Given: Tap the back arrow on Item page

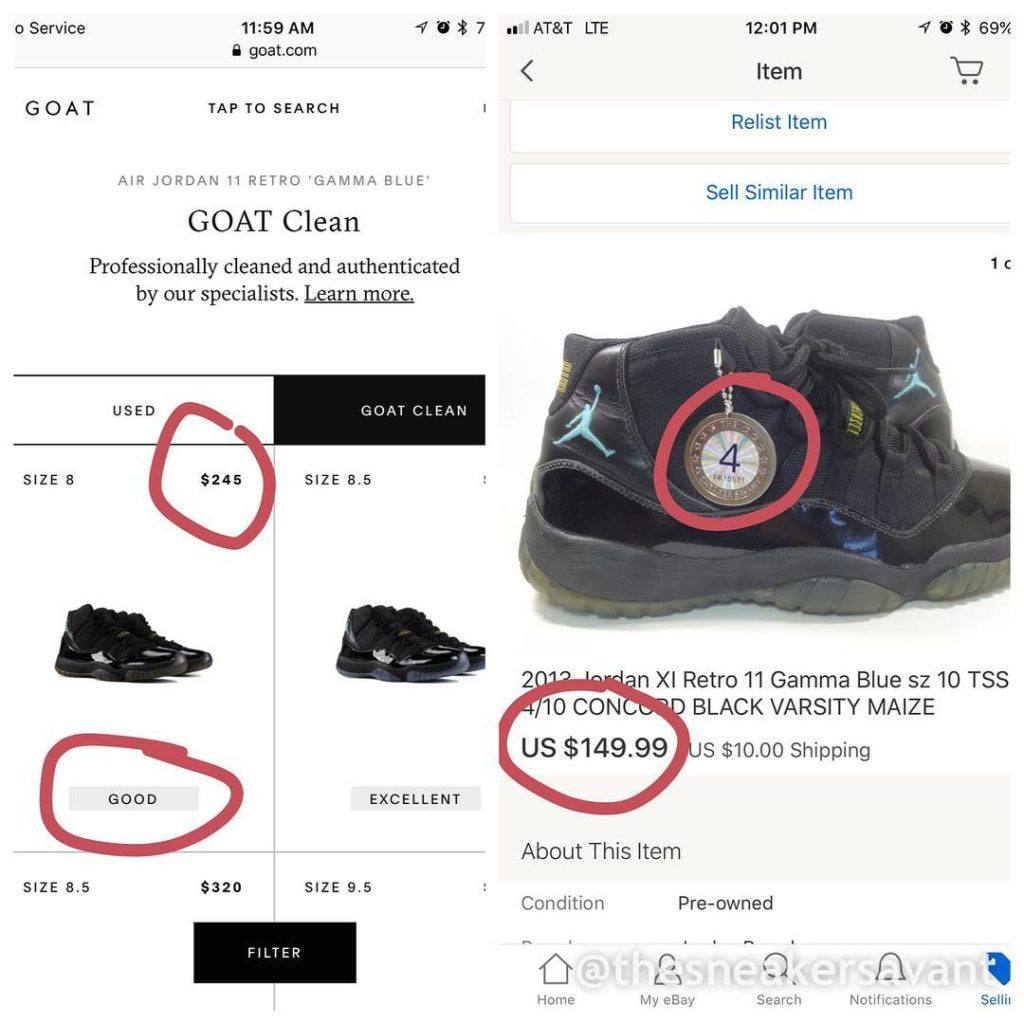Looking at the screenshot, I should [x=527, y=71].
